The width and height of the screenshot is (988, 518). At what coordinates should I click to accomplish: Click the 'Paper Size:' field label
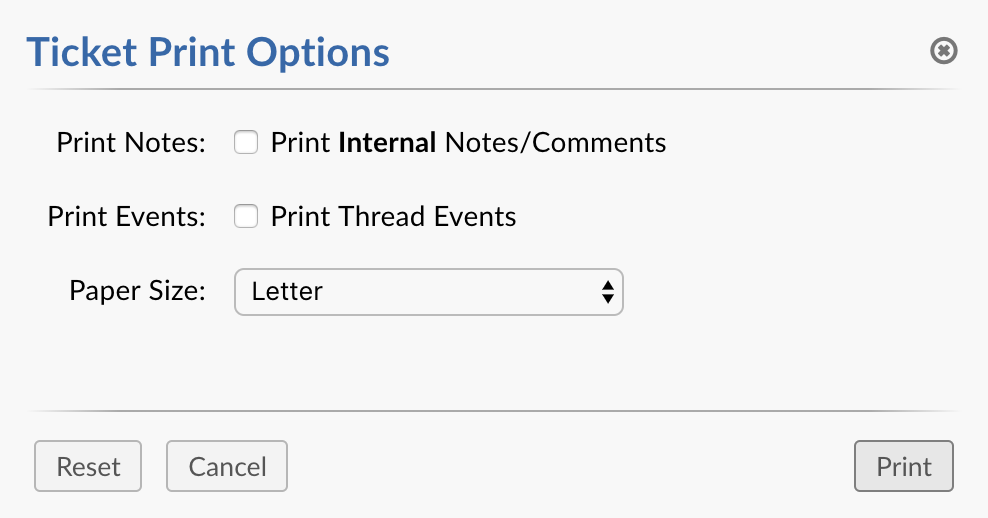pos(137,291)
